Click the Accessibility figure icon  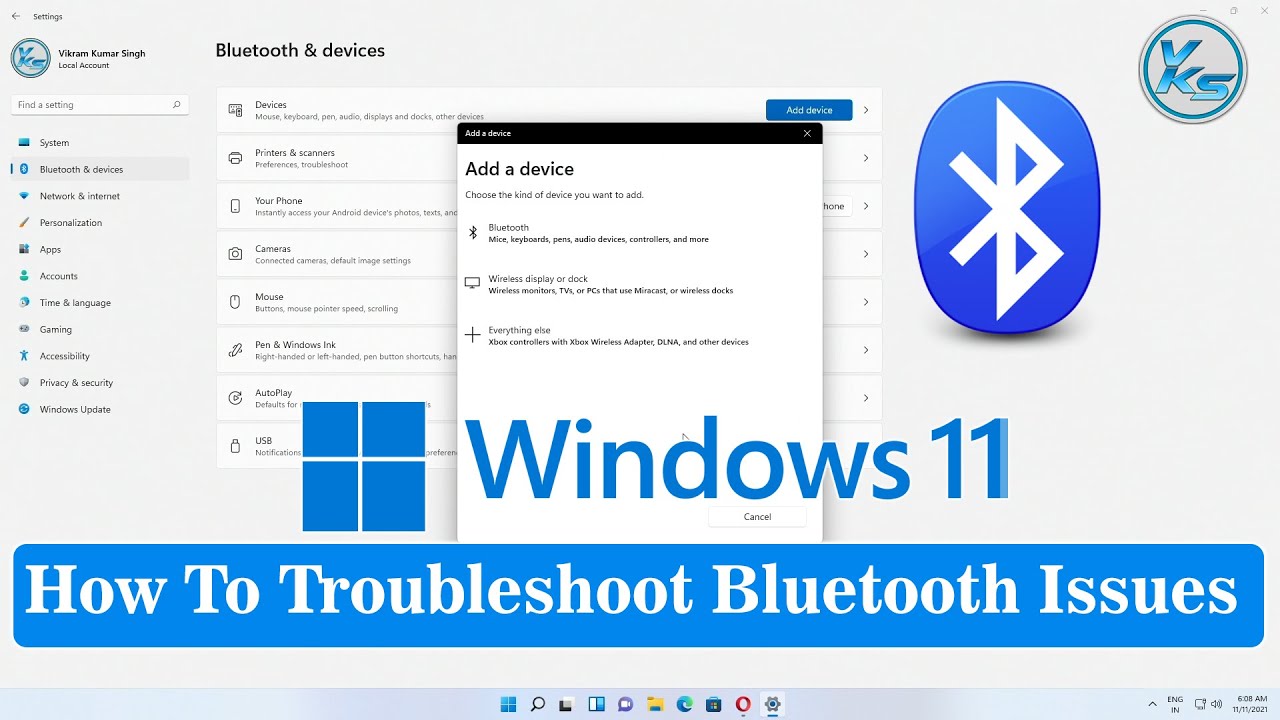24,356
